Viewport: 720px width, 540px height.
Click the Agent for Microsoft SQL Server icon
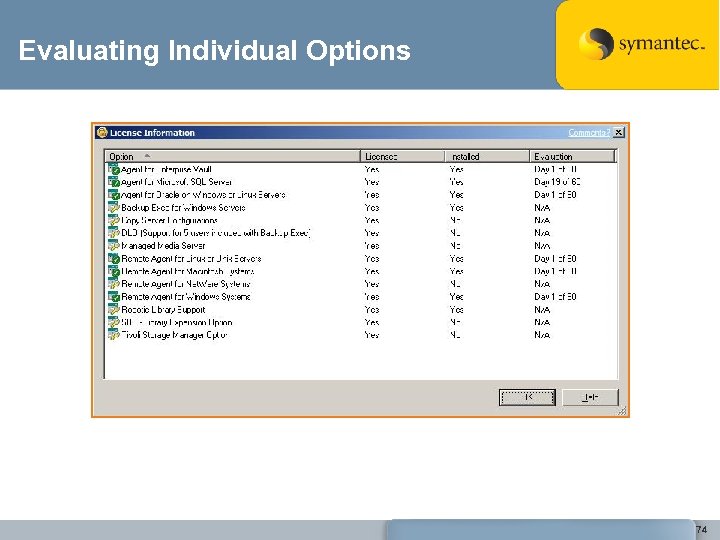coord(114,182)
